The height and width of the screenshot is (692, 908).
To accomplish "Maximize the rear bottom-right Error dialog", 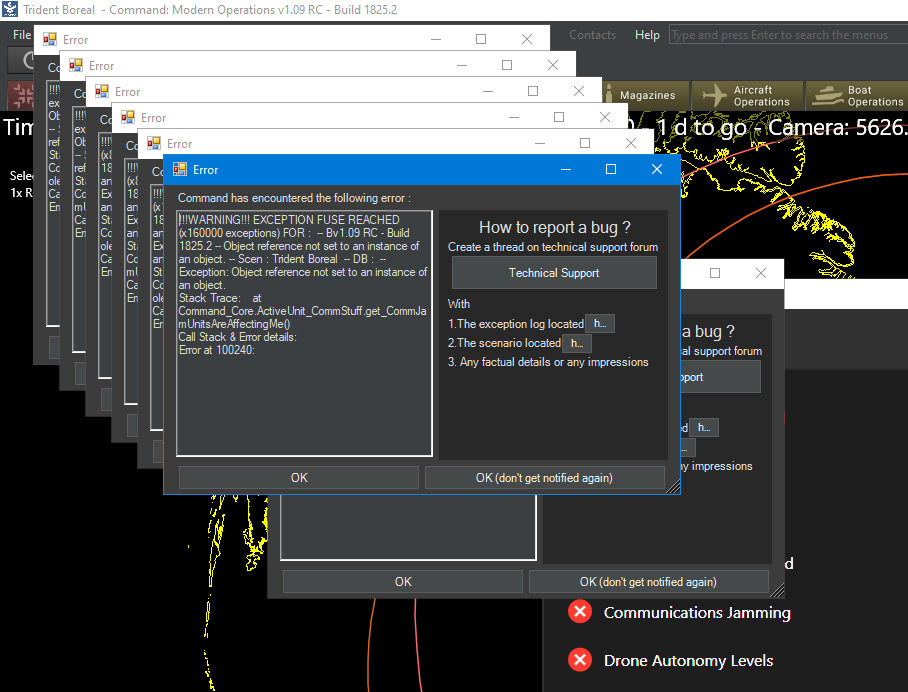I will pos(715,273).
